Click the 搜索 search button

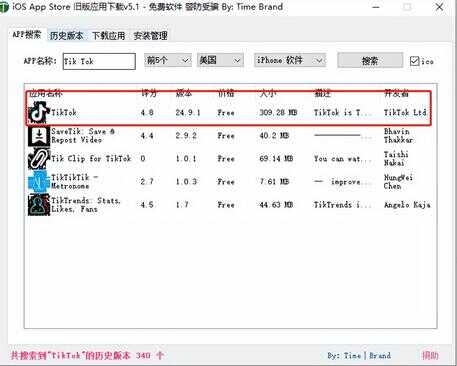[370, 60]
